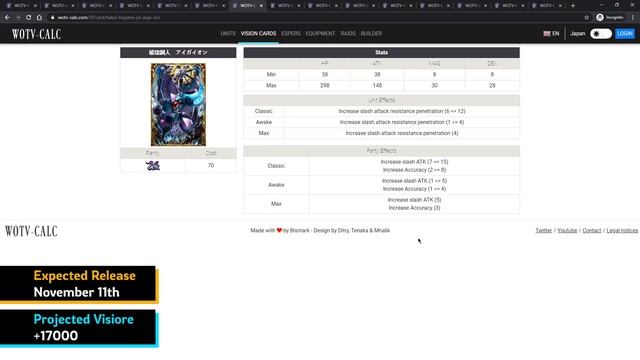Go back to the previous page
Image resolution: width=640 pixels, height=360 pixels.
(x=7, y=18)
